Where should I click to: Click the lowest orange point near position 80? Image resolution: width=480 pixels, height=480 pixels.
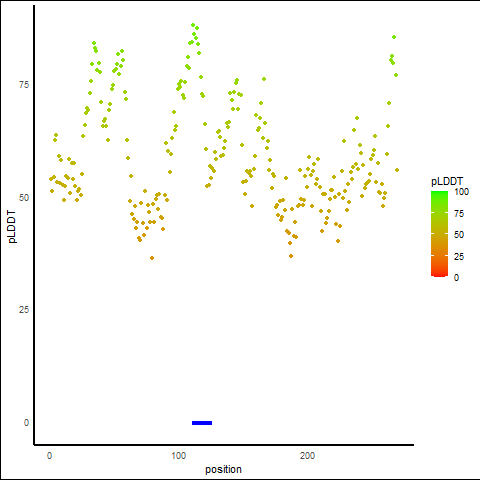[x=152, y=258]
